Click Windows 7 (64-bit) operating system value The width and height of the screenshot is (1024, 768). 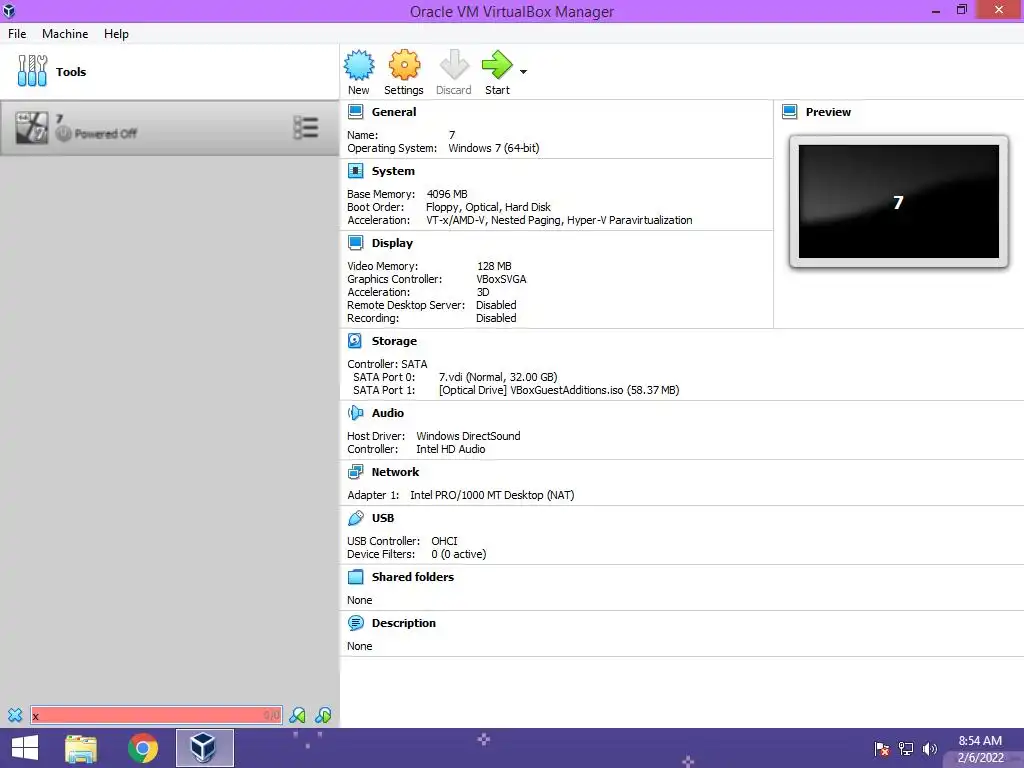click(x=494, y=148)
